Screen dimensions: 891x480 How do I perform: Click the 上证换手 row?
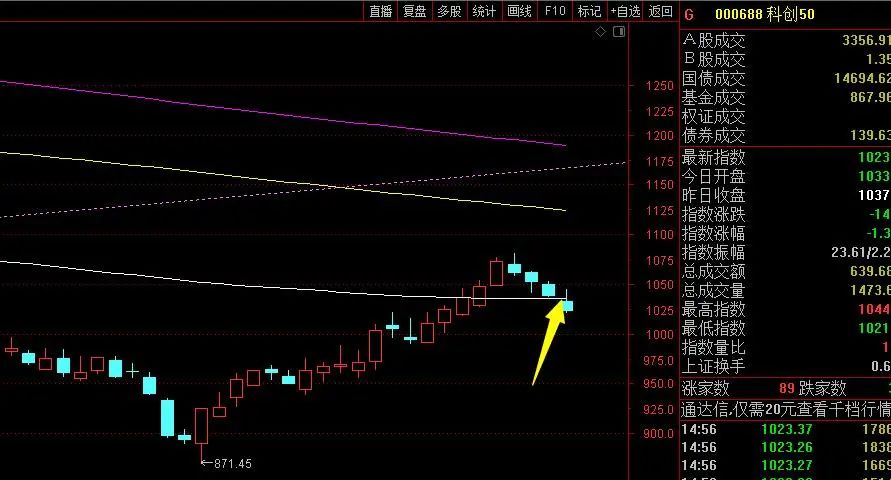[786, 366]
